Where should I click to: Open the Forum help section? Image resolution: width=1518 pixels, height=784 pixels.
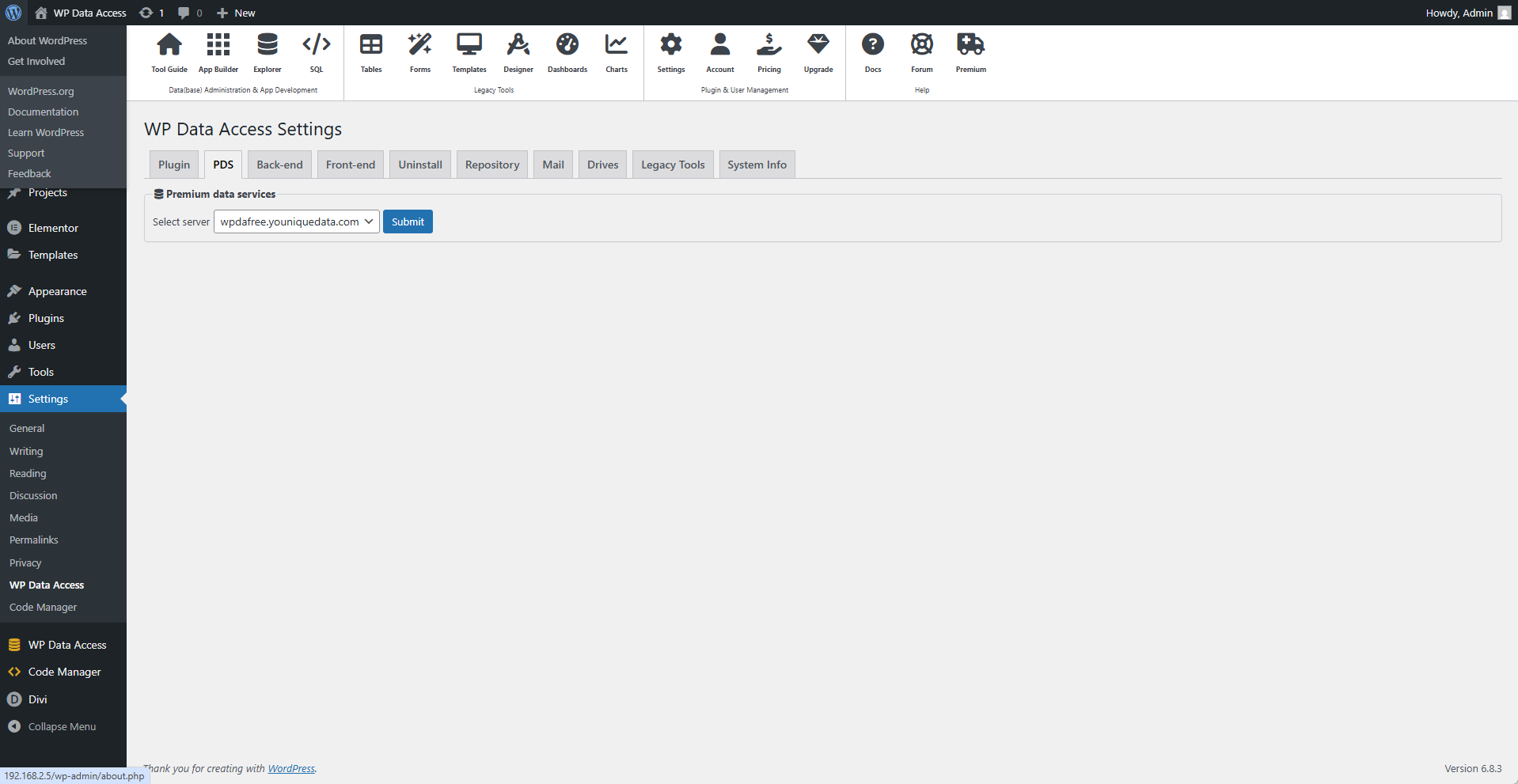(921, 51)
